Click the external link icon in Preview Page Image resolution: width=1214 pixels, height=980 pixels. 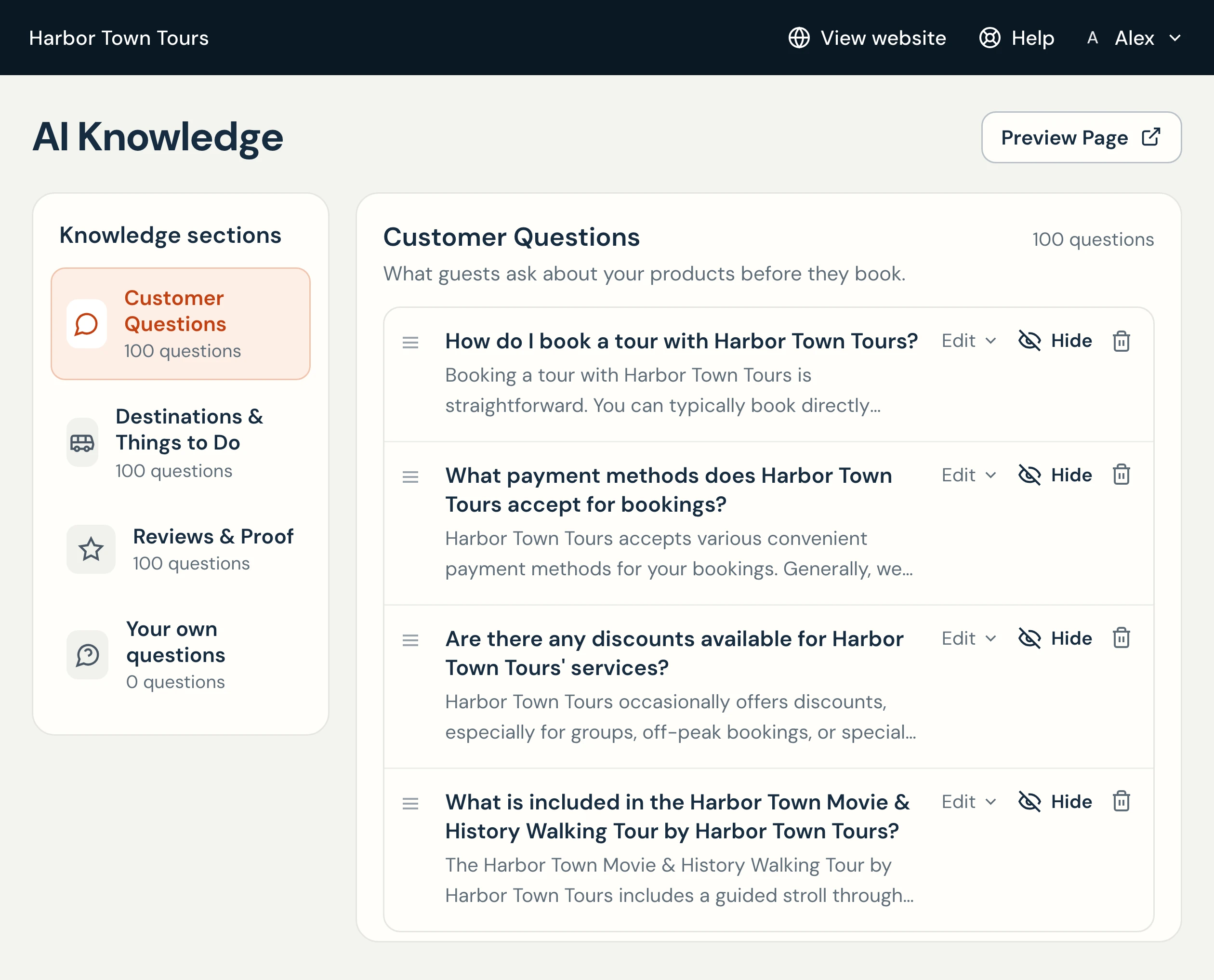pyautogui.click(x=1151, y=137)
